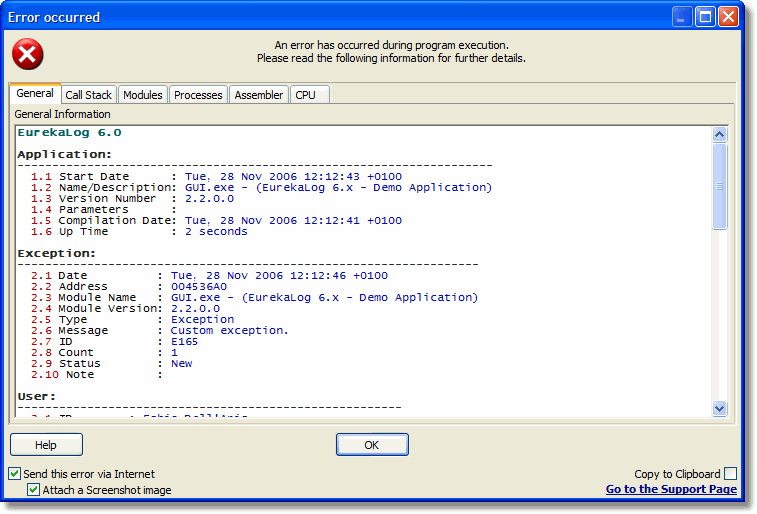Click the '2.3 Module Name' row

254,297
